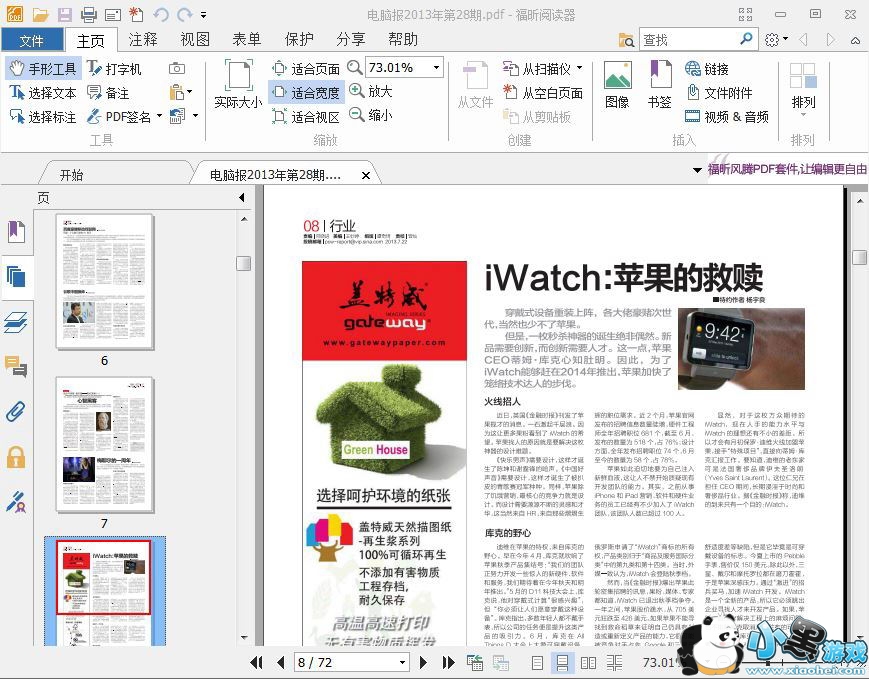Open the Bookmarks panel in sidebar
Screen dimensions: 869x679
click(x=16, y=232)
